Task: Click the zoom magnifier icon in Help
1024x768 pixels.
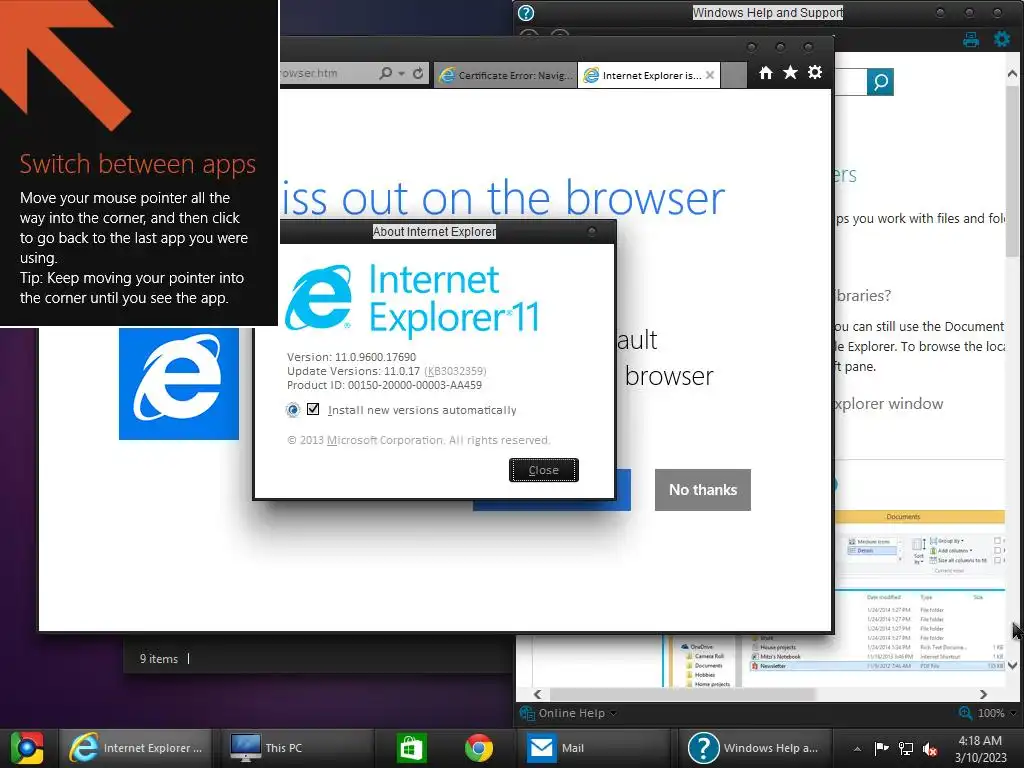Action: point(965,713)
